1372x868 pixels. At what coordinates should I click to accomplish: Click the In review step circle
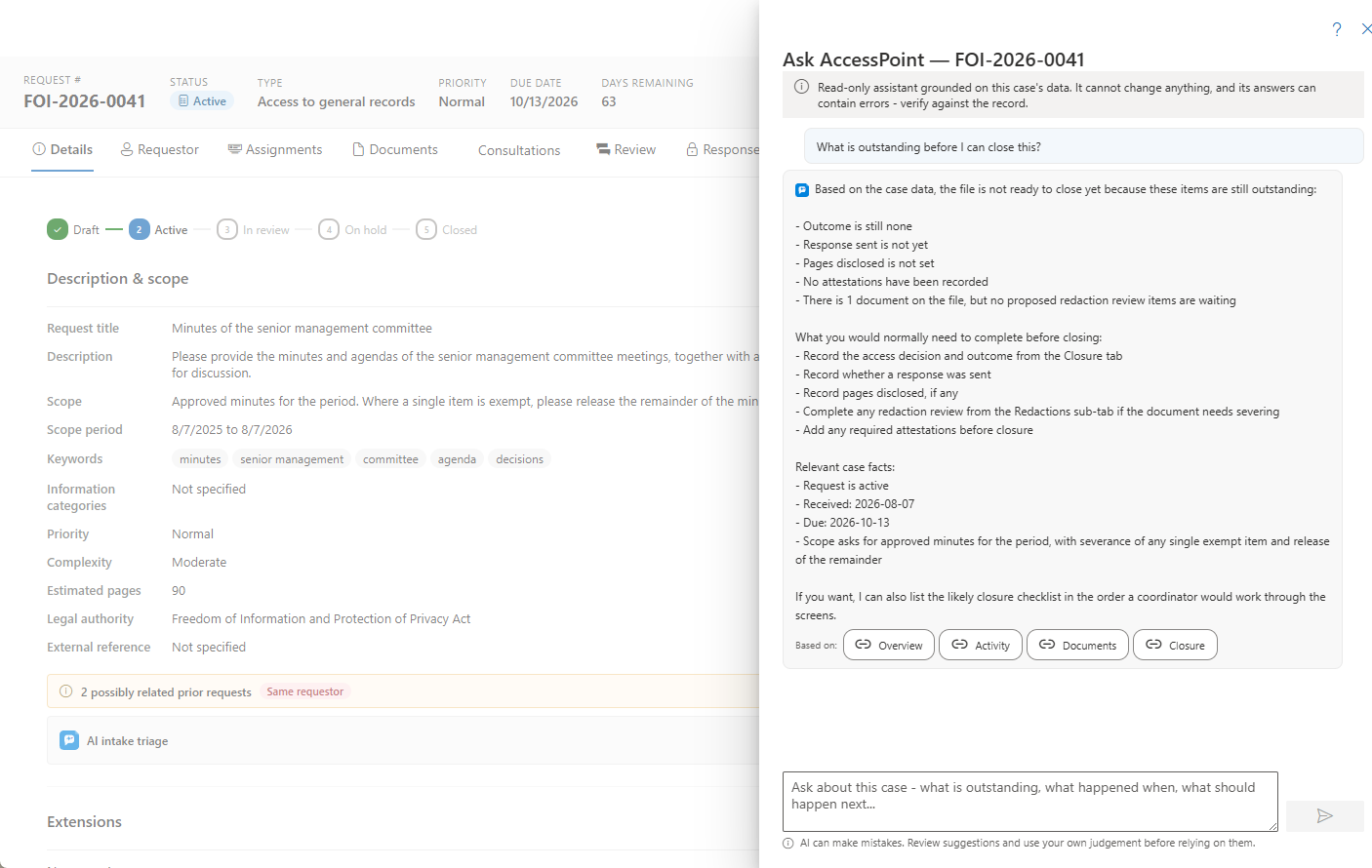[x=227, y=230]
